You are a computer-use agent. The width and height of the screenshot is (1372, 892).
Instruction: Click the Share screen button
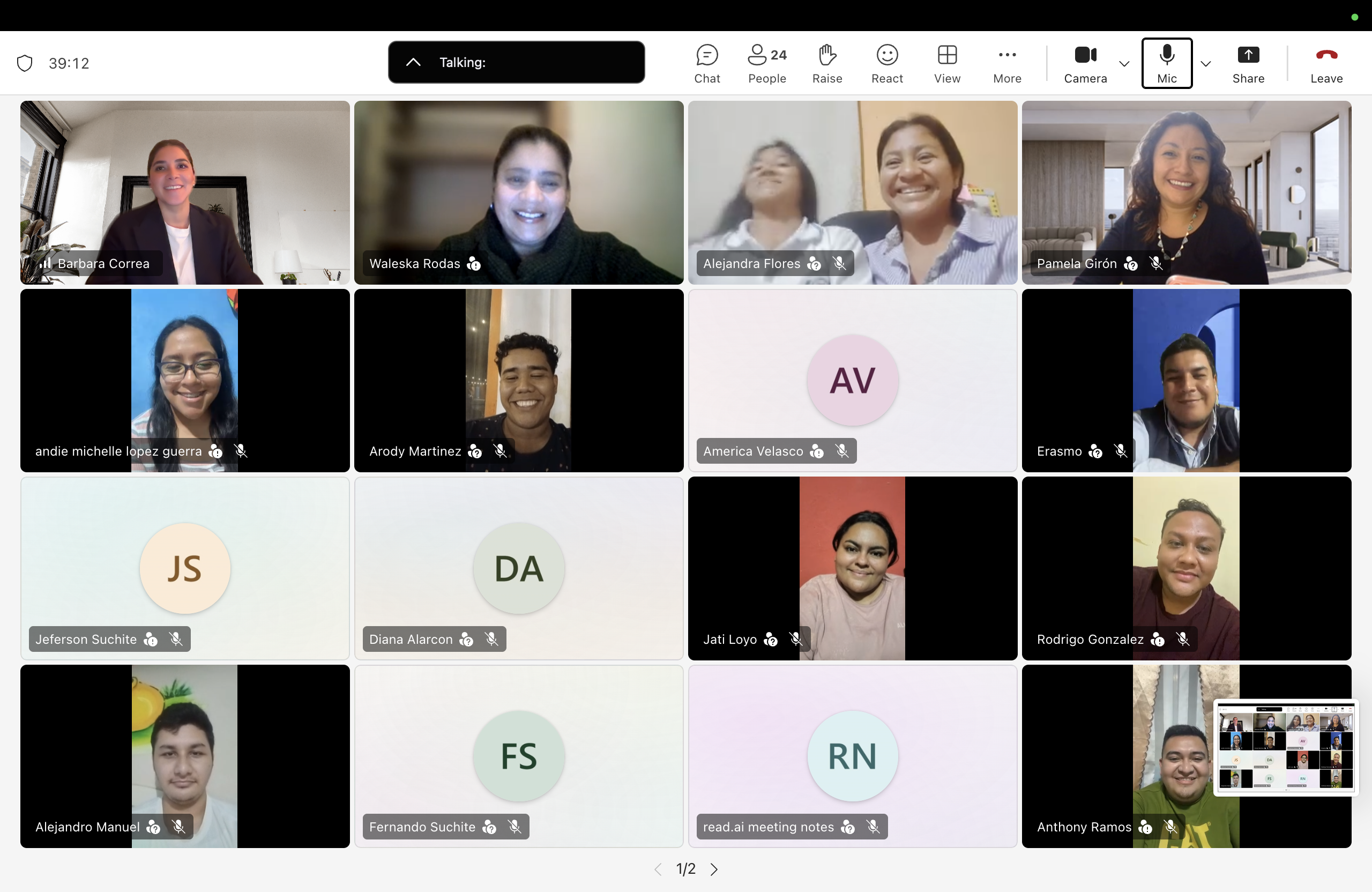pyautogui.click(x=1248, y=63)
